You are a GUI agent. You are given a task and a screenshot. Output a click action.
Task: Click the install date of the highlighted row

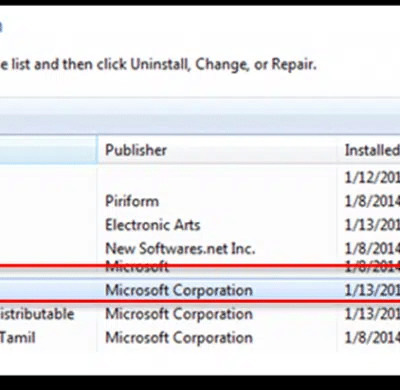[x=372, y=290]
